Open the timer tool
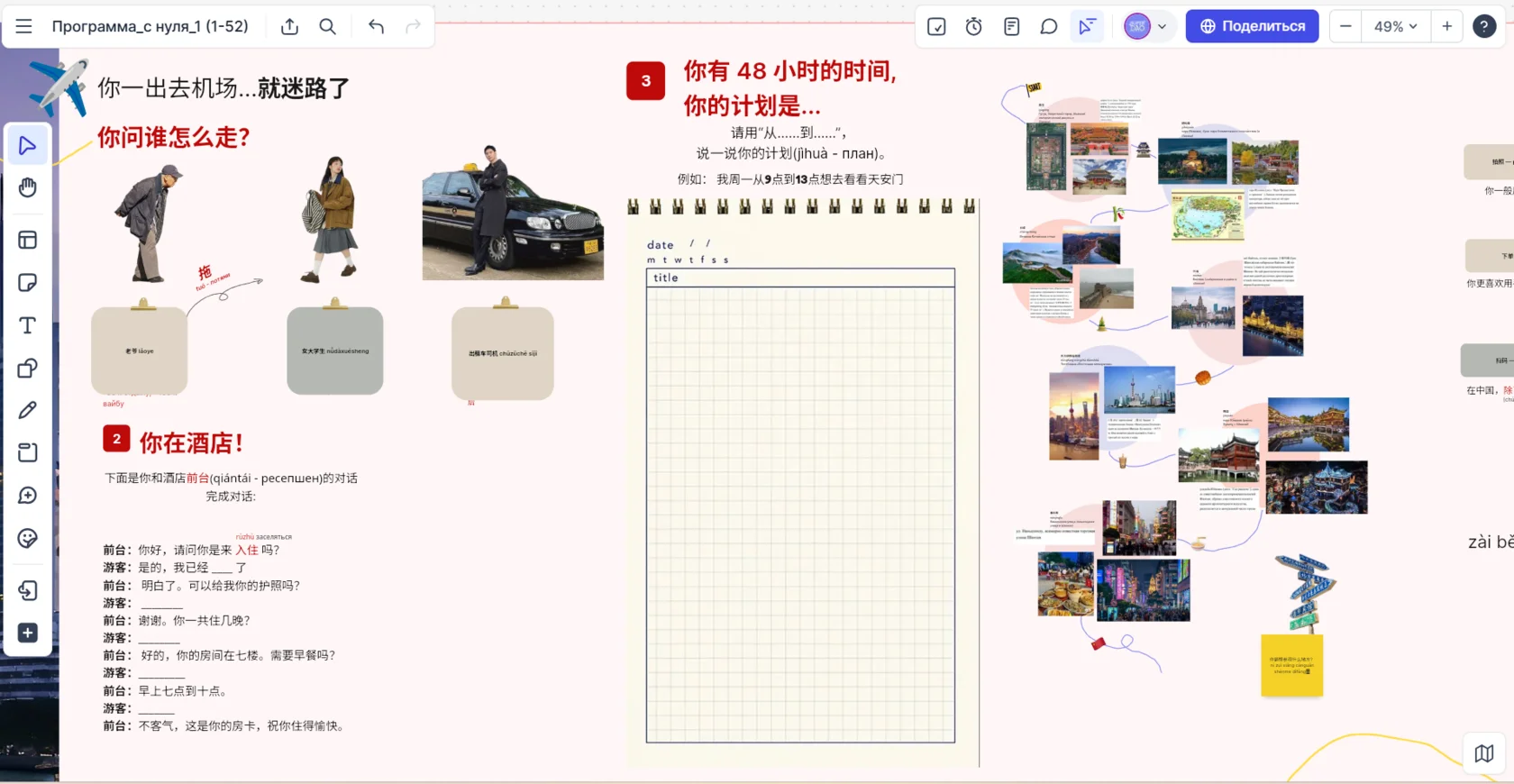 coord(973,26)
